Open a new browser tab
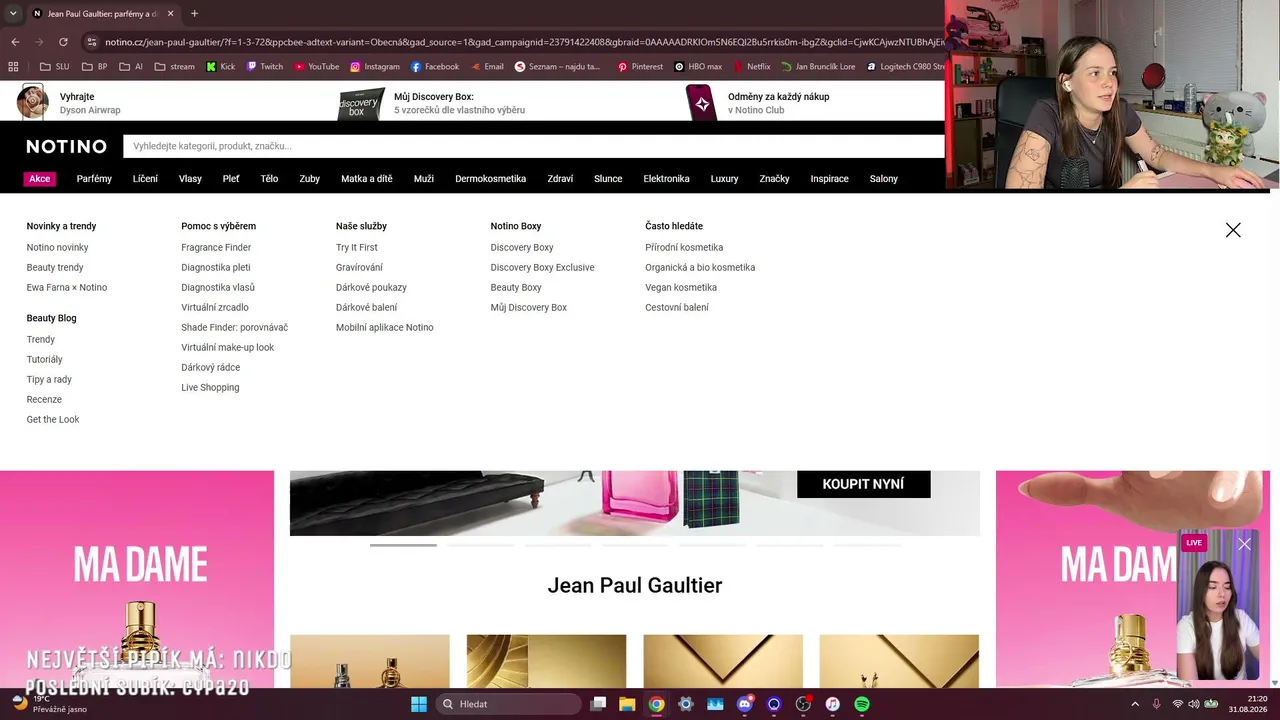The height and width of the screenshot is (720, 1280). [x=194, y=14]
